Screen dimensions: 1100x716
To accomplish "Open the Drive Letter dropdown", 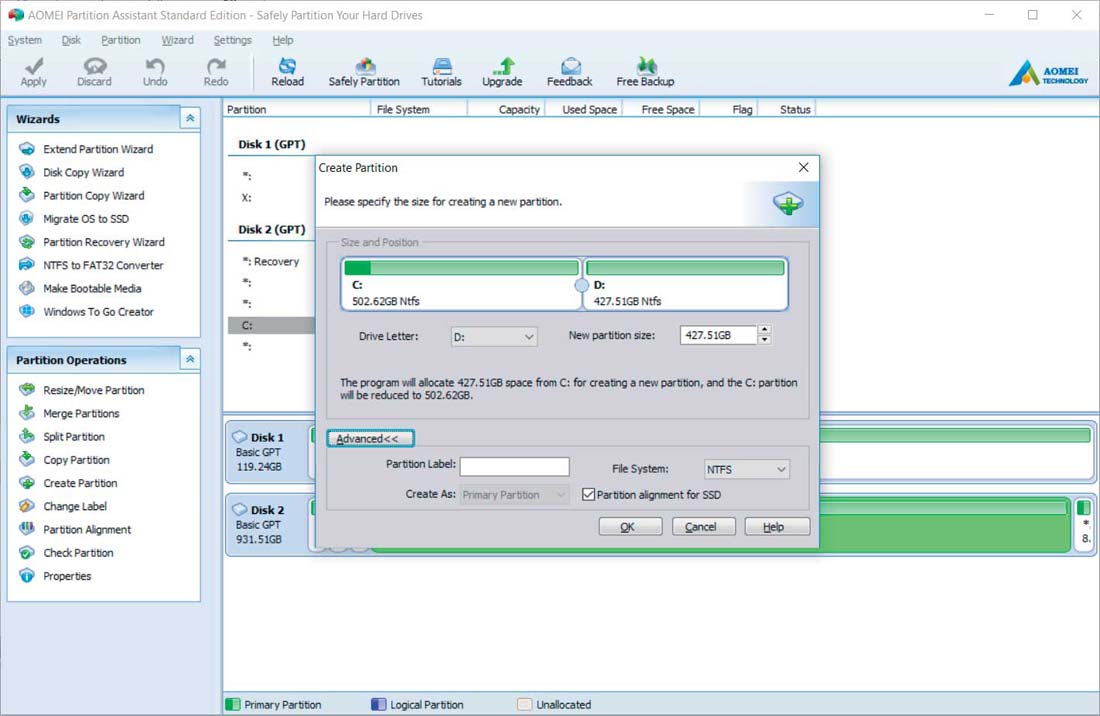I will [494, 337].
